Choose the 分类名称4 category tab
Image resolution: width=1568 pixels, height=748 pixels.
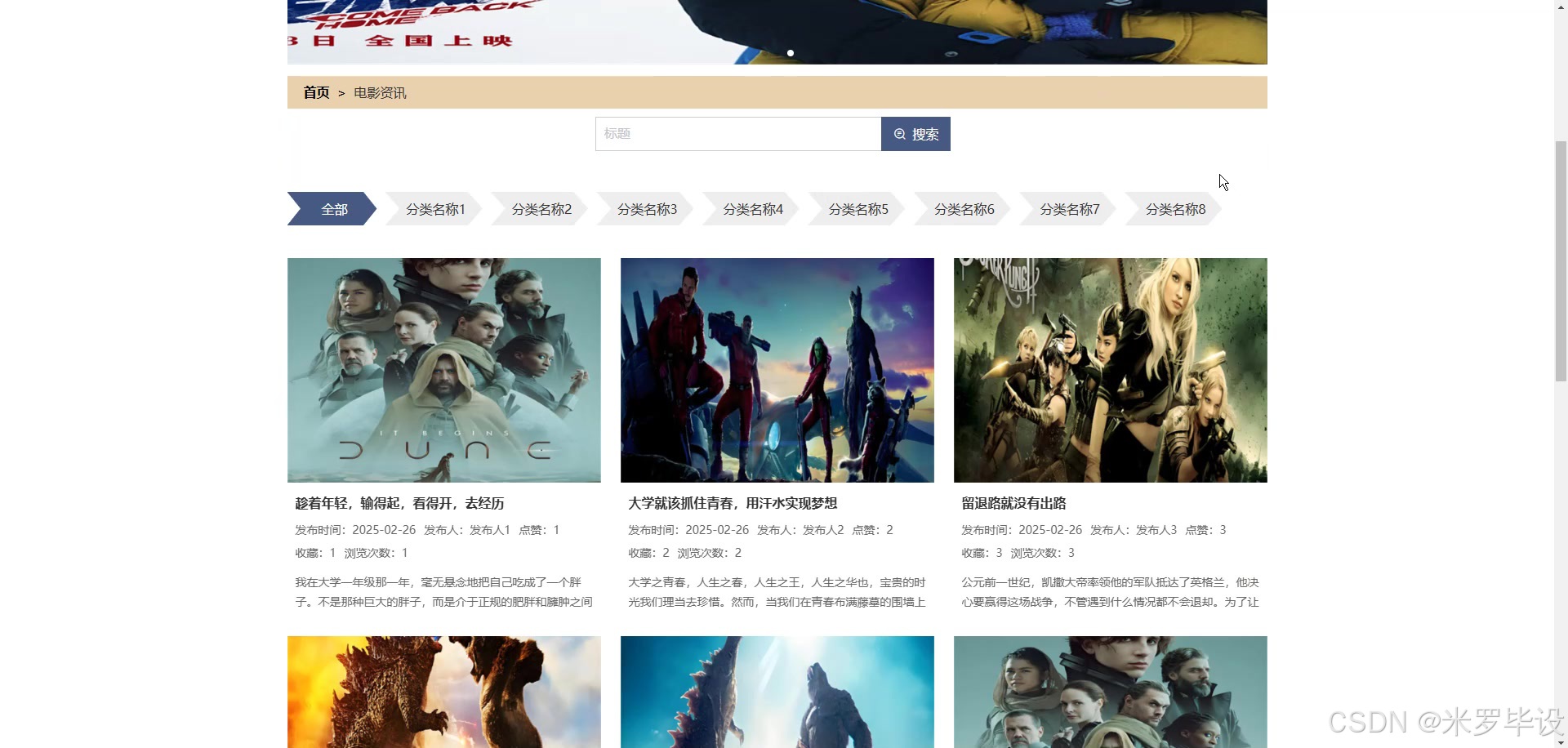[x=751, y=209]
